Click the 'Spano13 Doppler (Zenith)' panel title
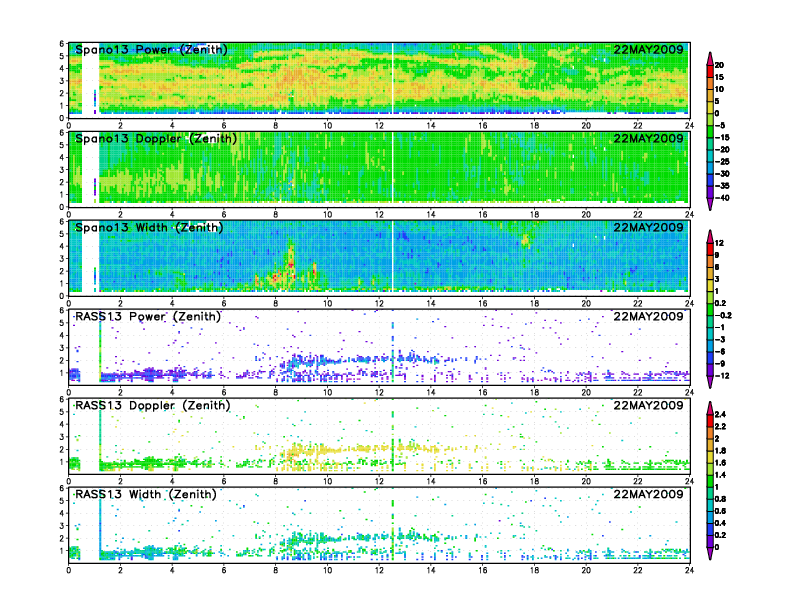This screenshot has width=792, height=612. (x=156, y=138)
